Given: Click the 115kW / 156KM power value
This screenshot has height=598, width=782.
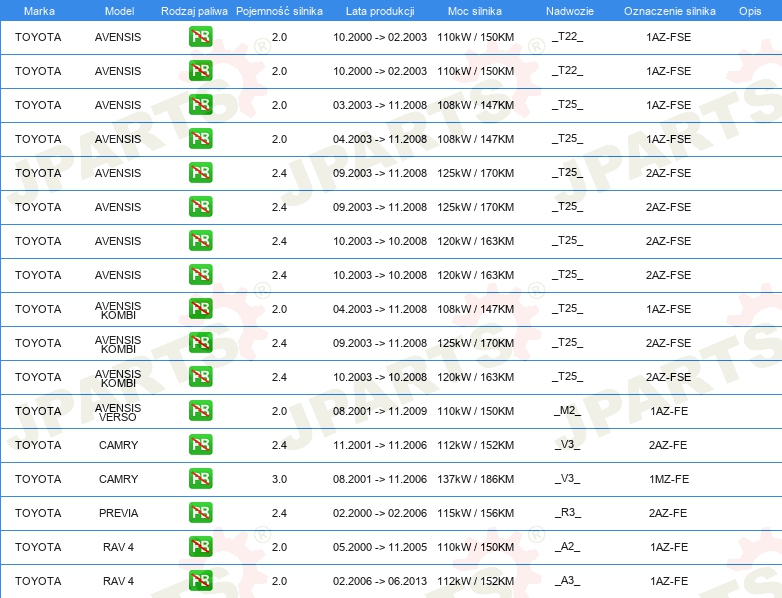Looking at the screenshot, I should pyautogui.click(x=475, y=513).
